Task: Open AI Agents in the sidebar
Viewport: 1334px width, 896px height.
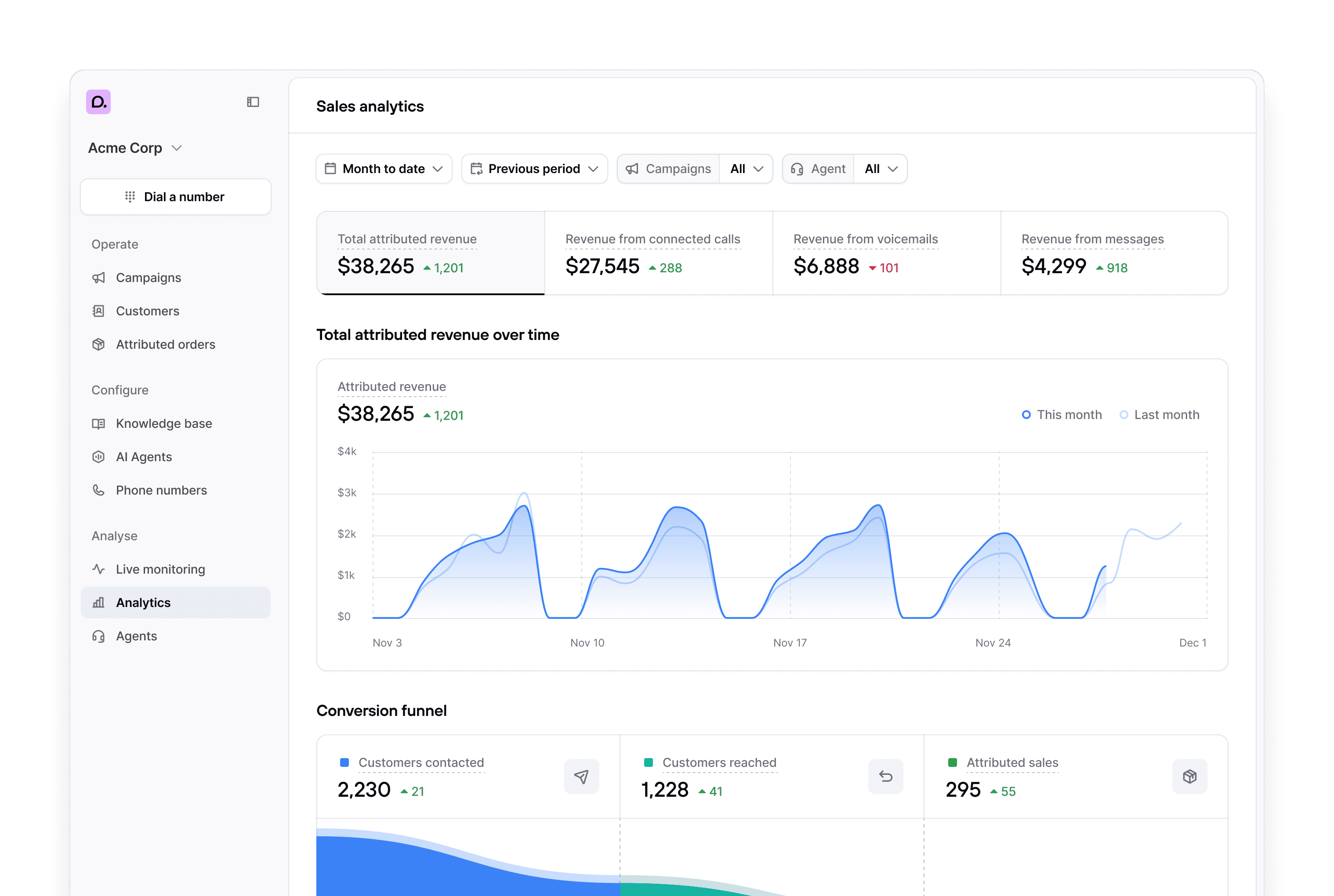Action: (143, 457)
